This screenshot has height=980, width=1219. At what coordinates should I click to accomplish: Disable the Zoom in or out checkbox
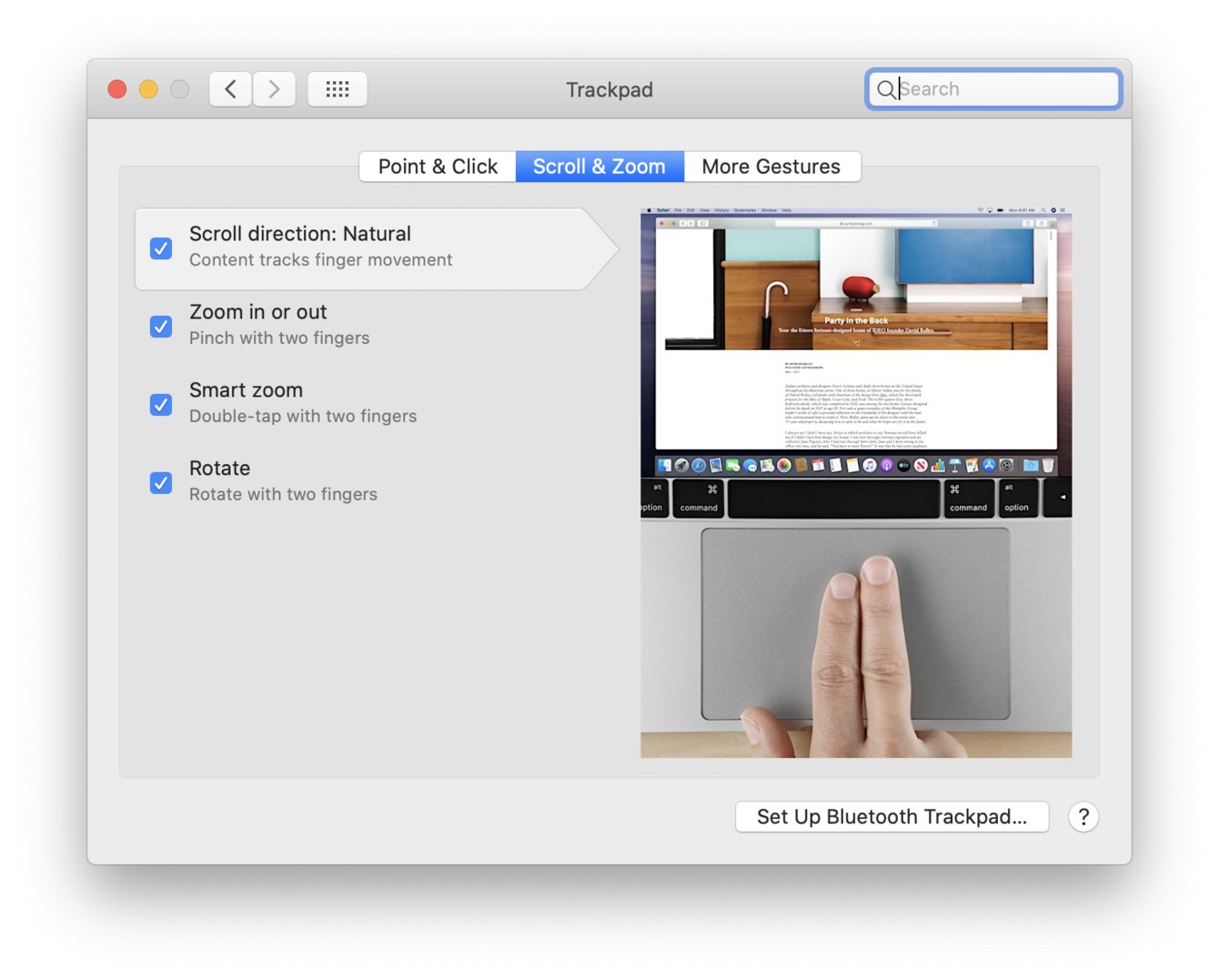(x=160, y=327)
